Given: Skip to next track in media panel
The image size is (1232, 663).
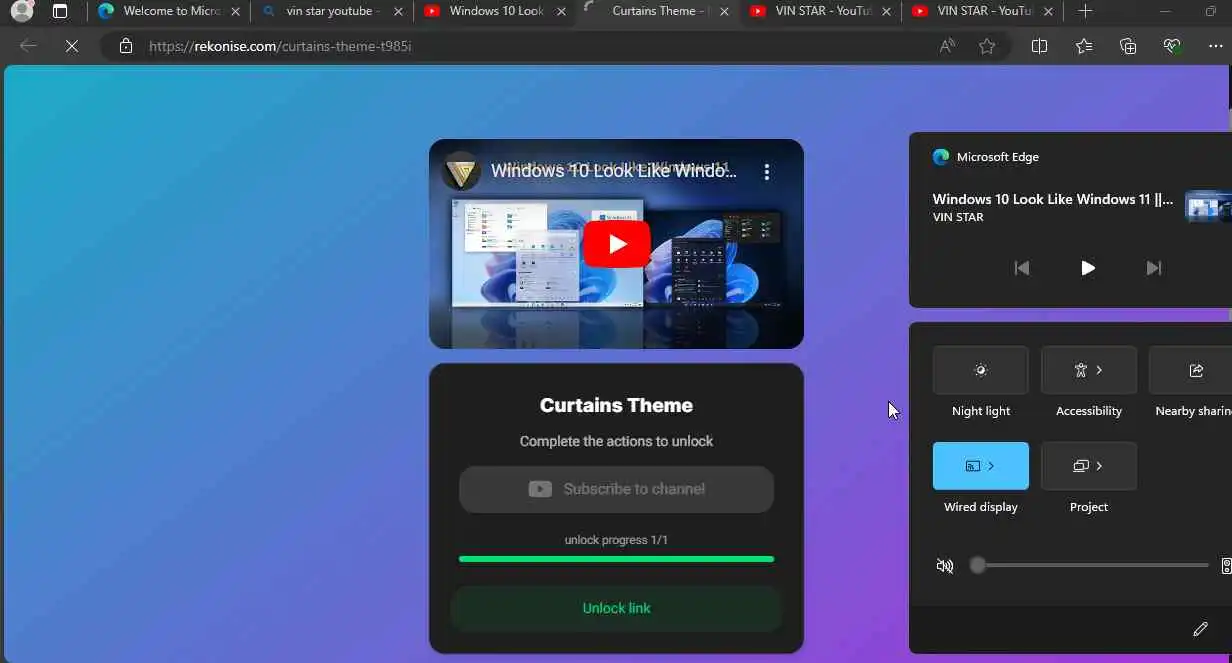Looking at the screenshot, I should coord(1154,268).
